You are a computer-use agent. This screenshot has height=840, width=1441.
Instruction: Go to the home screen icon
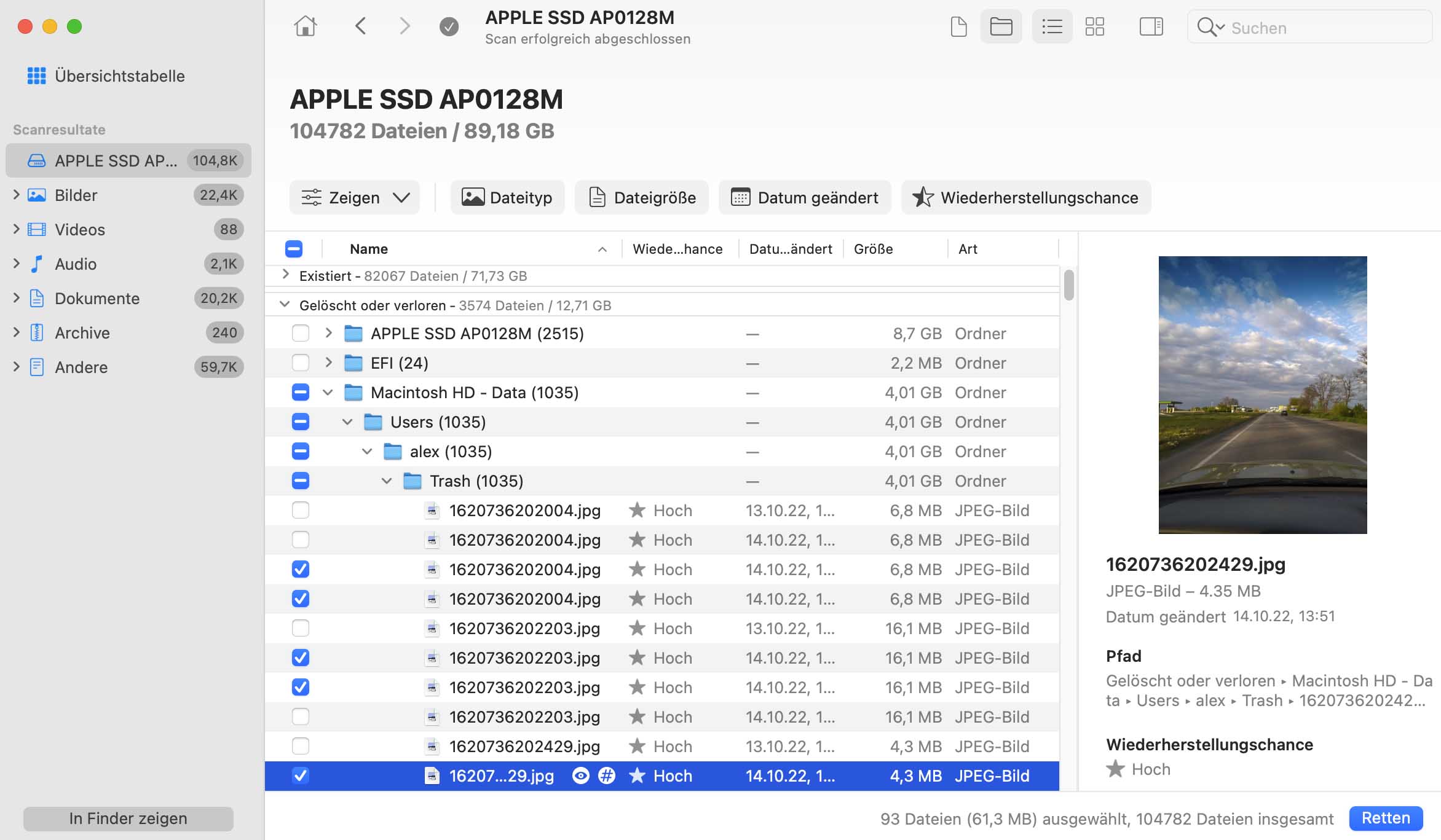[x=305, y=26]
